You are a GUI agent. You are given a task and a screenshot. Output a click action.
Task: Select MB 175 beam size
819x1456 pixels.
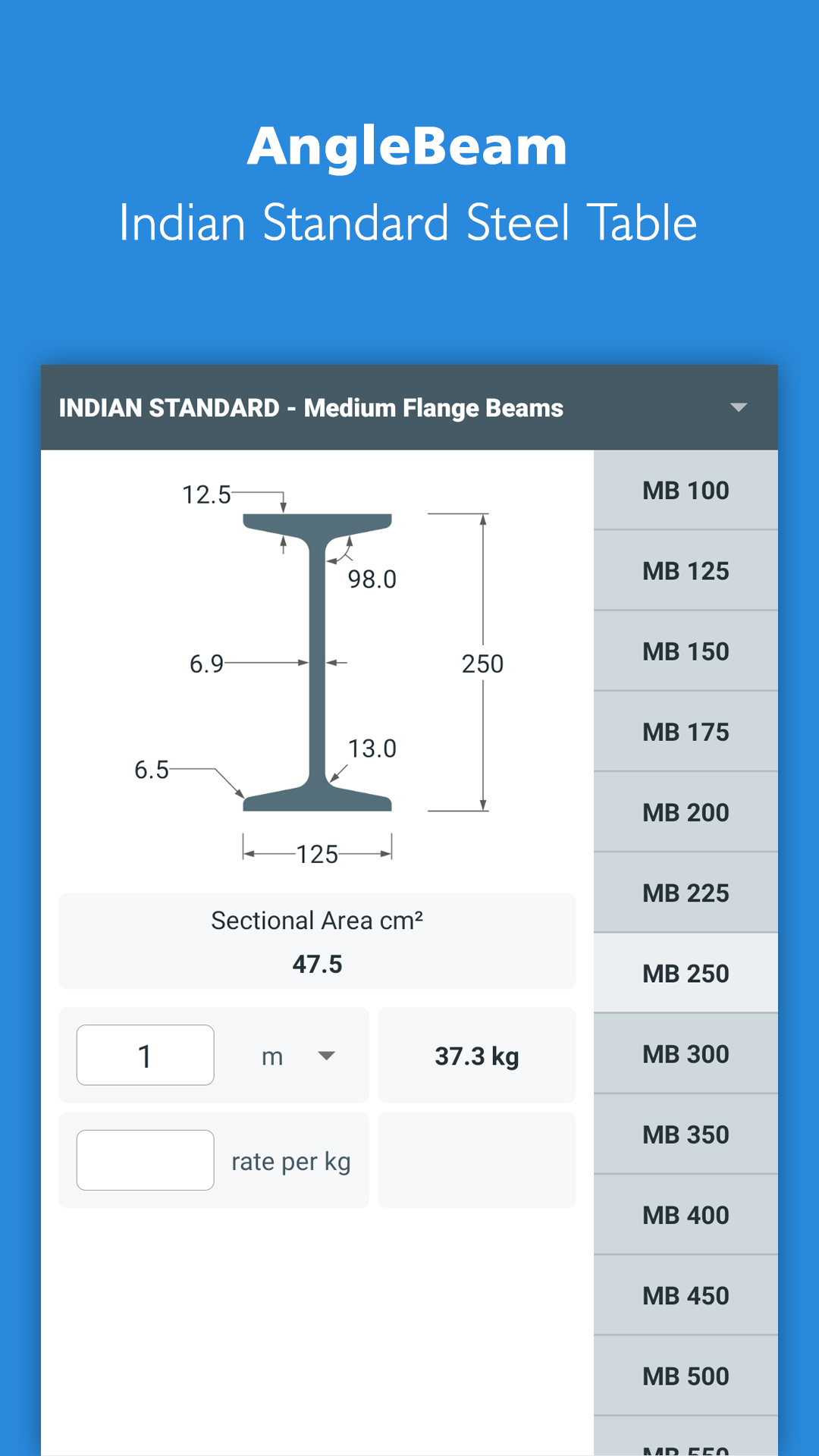pos(685,731)
